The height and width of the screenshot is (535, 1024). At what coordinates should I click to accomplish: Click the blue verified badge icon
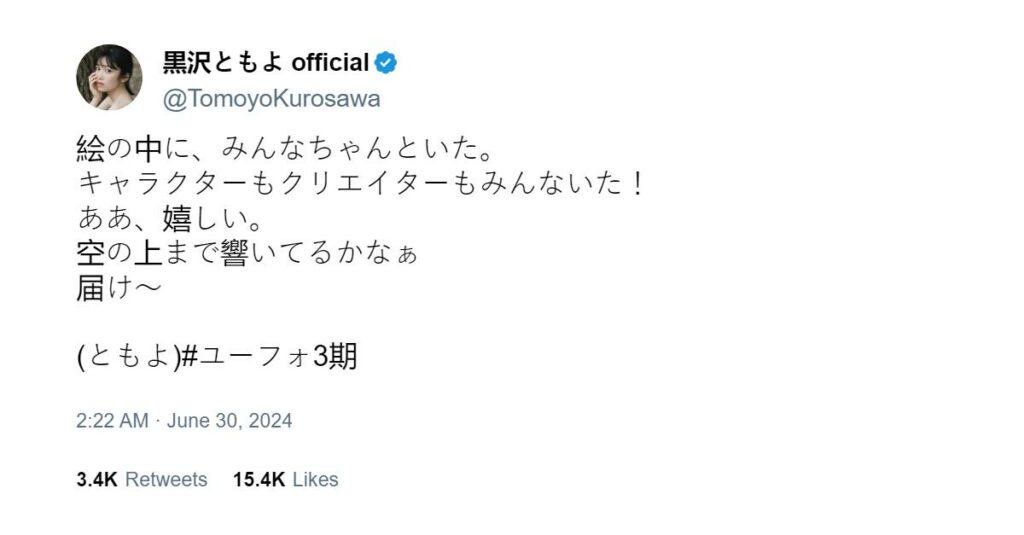tap(385, 63)
